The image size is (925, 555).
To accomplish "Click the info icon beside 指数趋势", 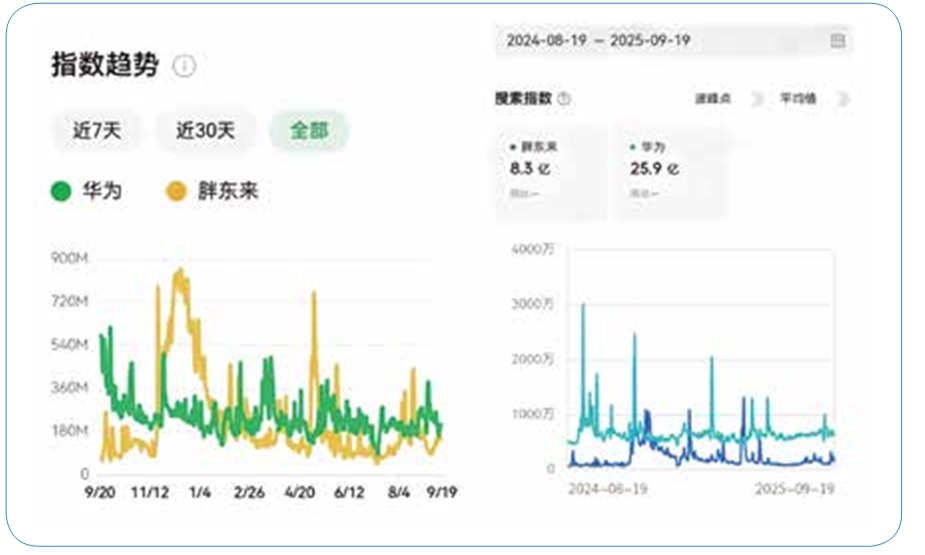I will [x=184, y=66].
